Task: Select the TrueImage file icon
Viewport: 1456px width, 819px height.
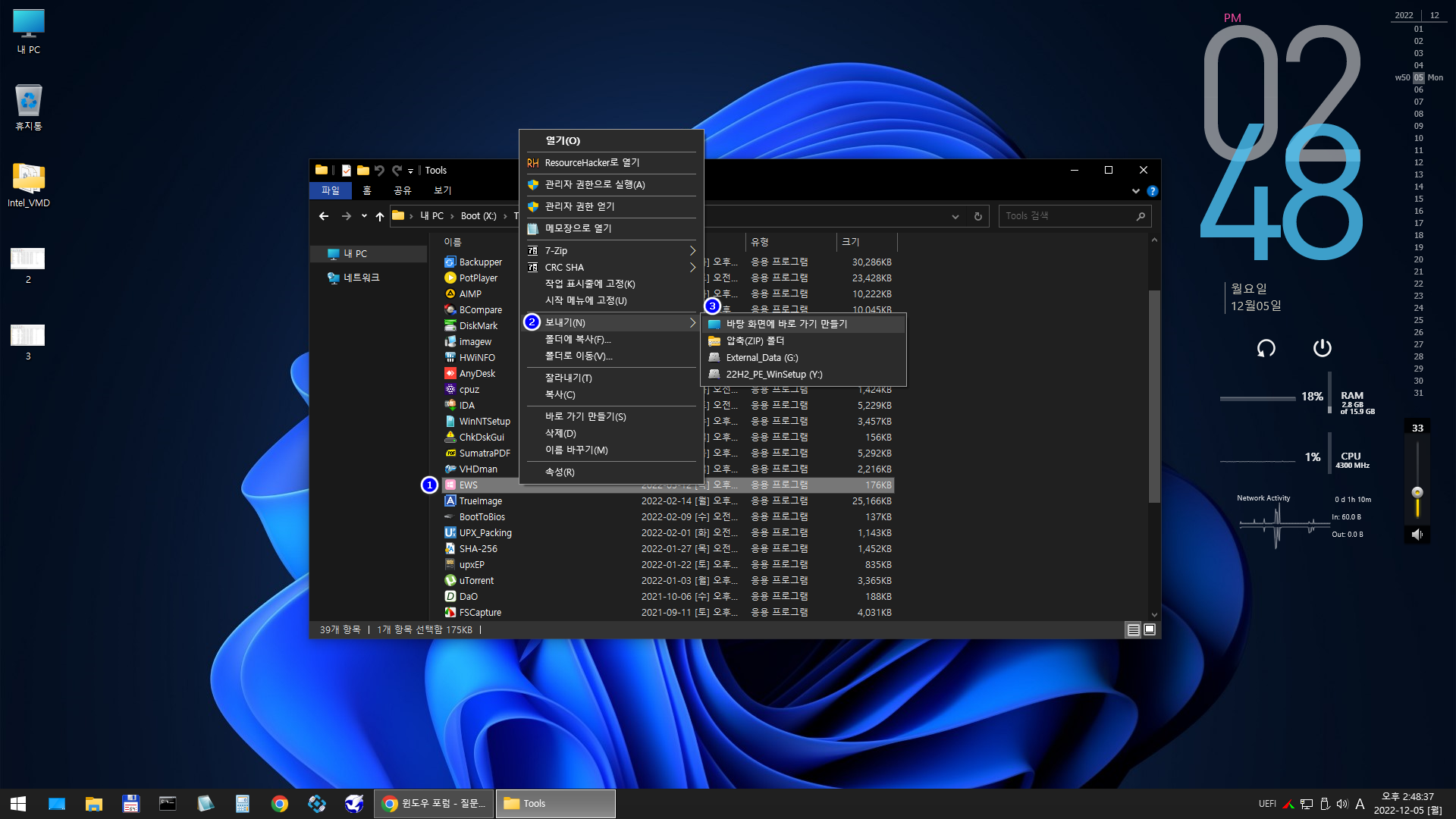Action: point(450,501)
